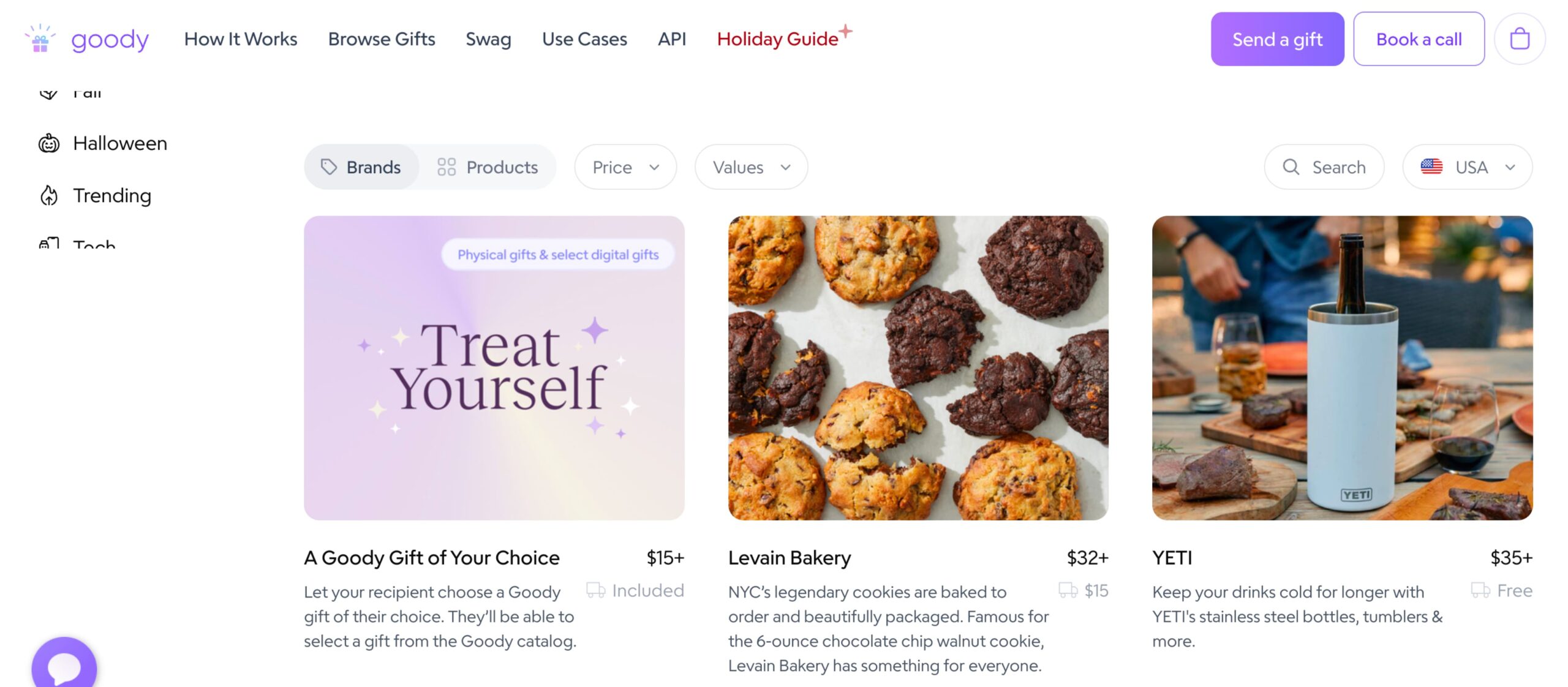Click the Goody gift logo icon
The height and width of the screenshot is (687, 1568).
pos(40,39)
